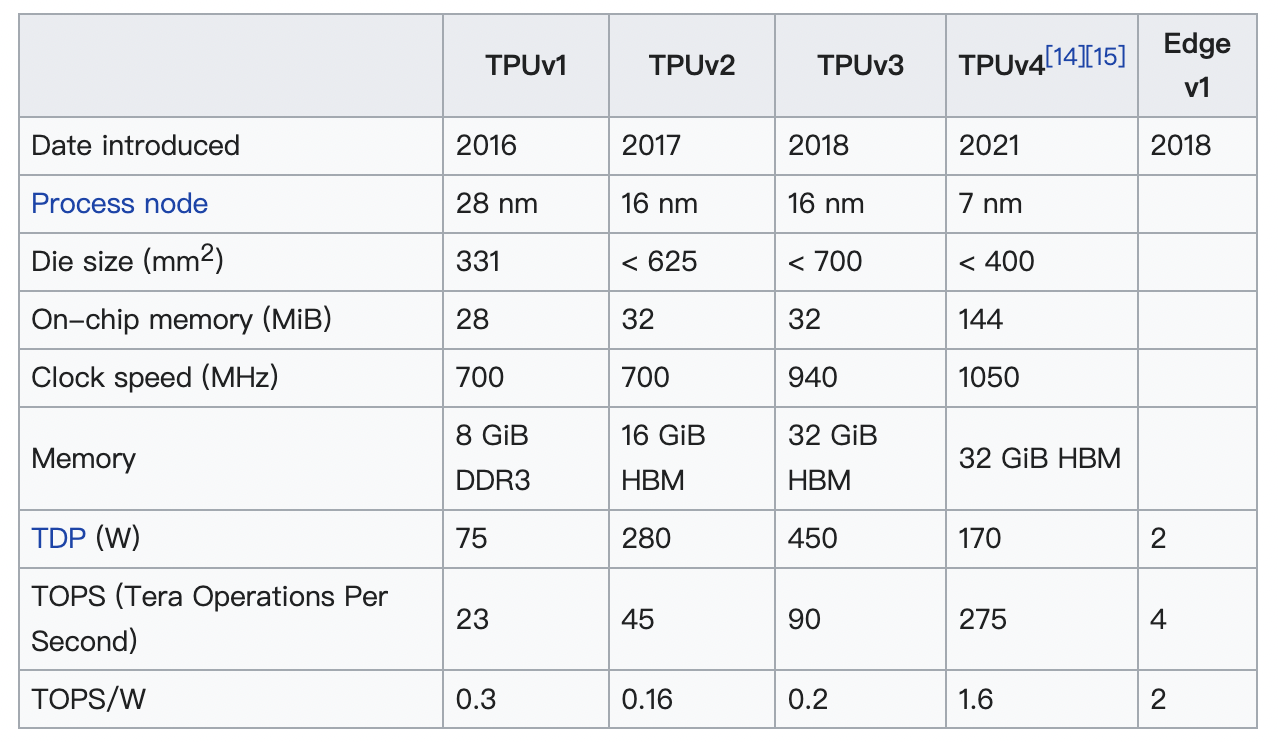Click the TPUv2 column header
This screenshot has width=1278, height=742.
click(x=692, y=66)
